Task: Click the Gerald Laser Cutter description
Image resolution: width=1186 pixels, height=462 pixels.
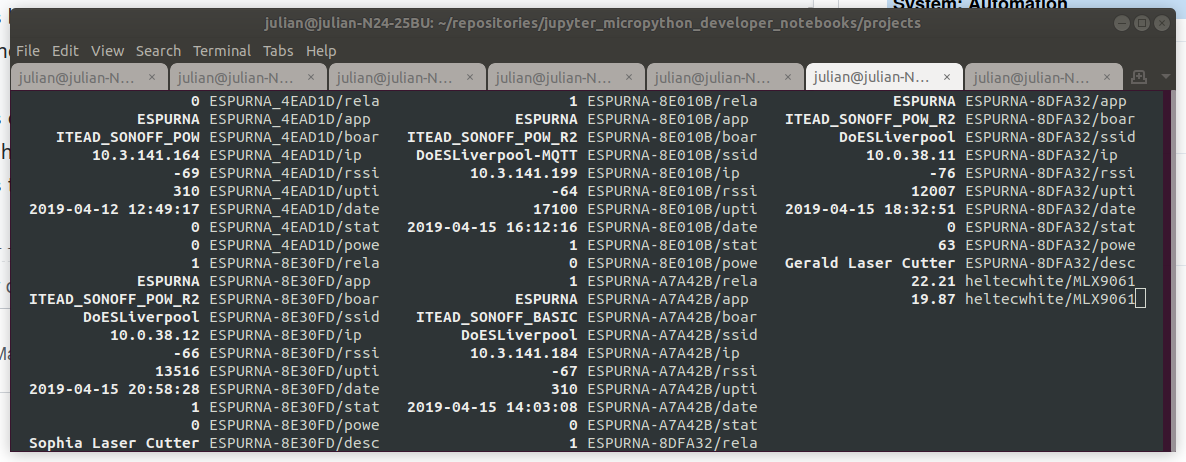Action: [871, 263]
